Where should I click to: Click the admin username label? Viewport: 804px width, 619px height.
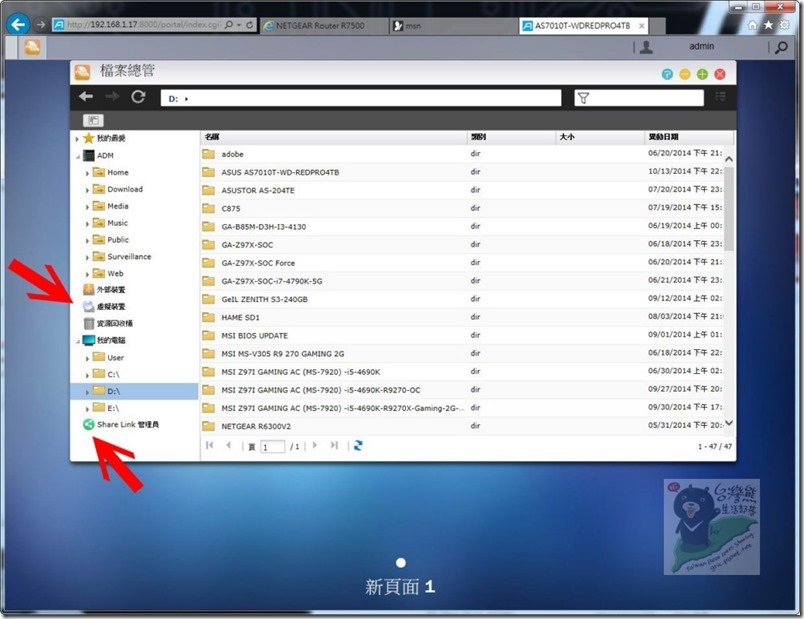[701, 47]
